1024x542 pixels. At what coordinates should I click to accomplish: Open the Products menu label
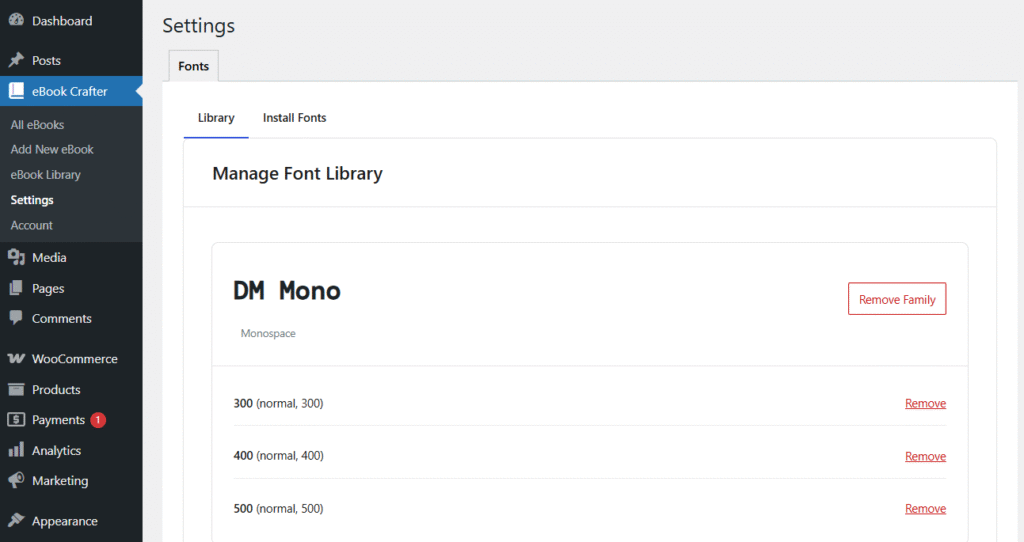(x=56, y=390)
